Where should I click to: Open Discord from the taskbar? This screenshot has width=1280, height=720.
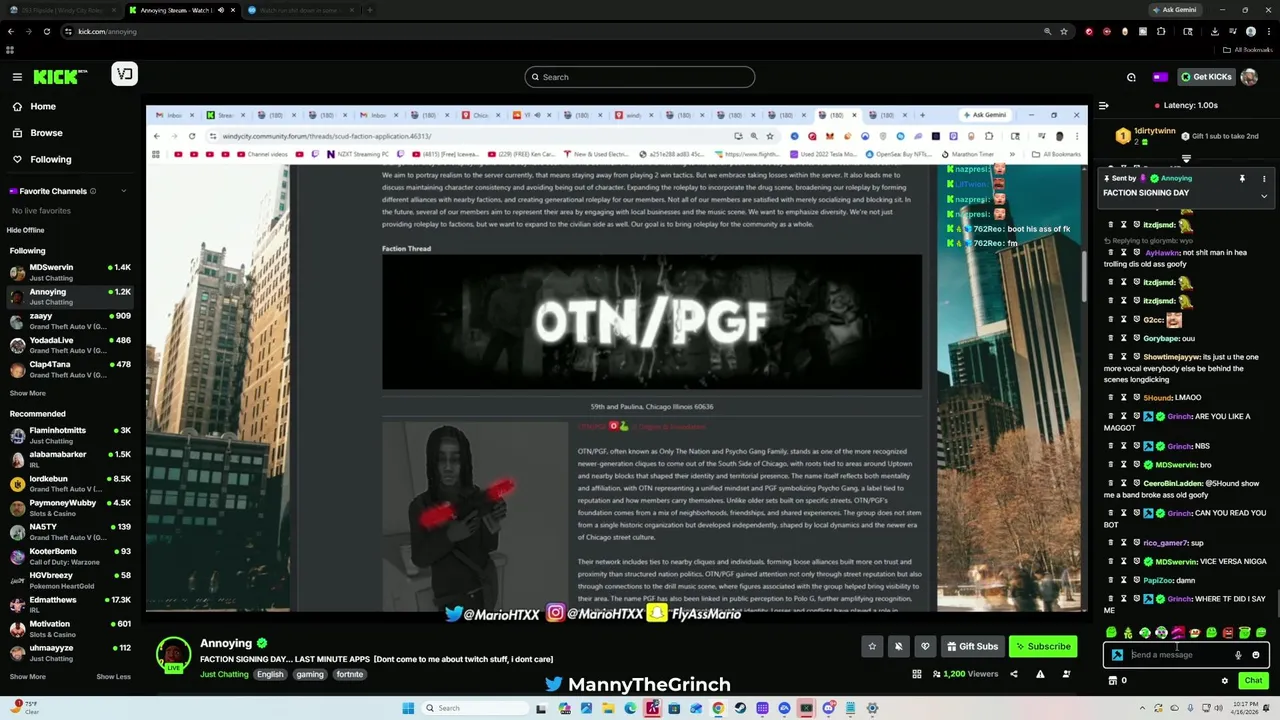828,708
